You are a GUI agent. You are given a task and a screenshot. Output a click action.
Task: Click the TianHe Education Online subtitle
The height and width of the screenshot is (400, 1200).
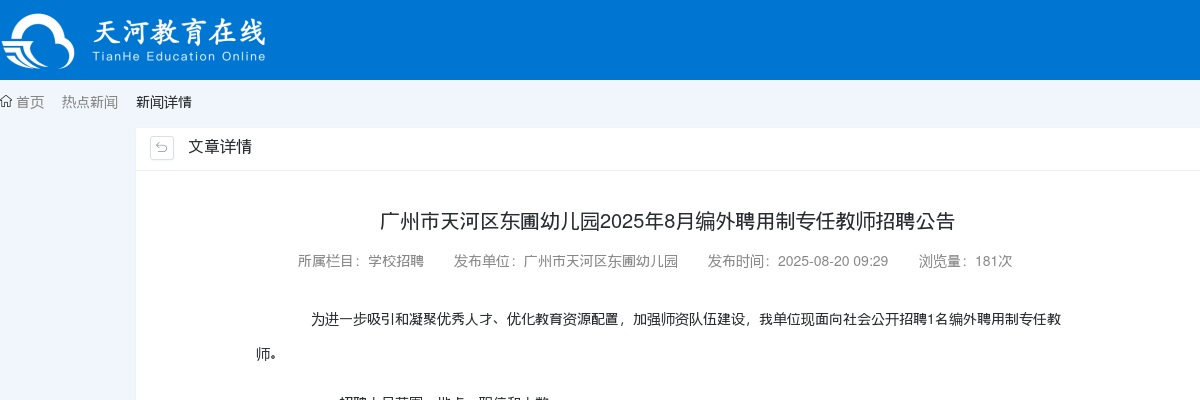coord(179,57)
